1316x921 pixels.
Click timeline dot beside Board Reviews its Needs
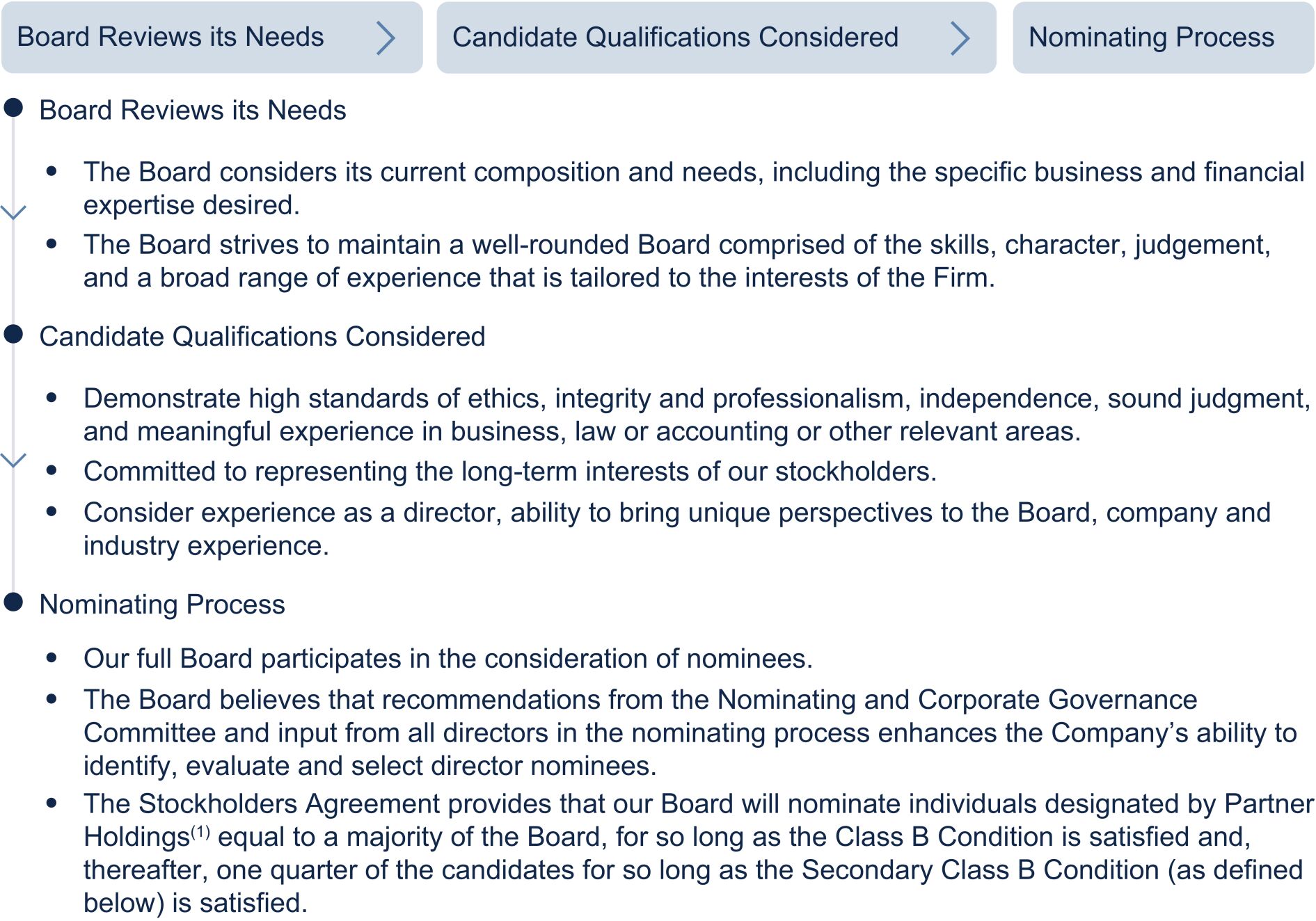click(13, 107)
